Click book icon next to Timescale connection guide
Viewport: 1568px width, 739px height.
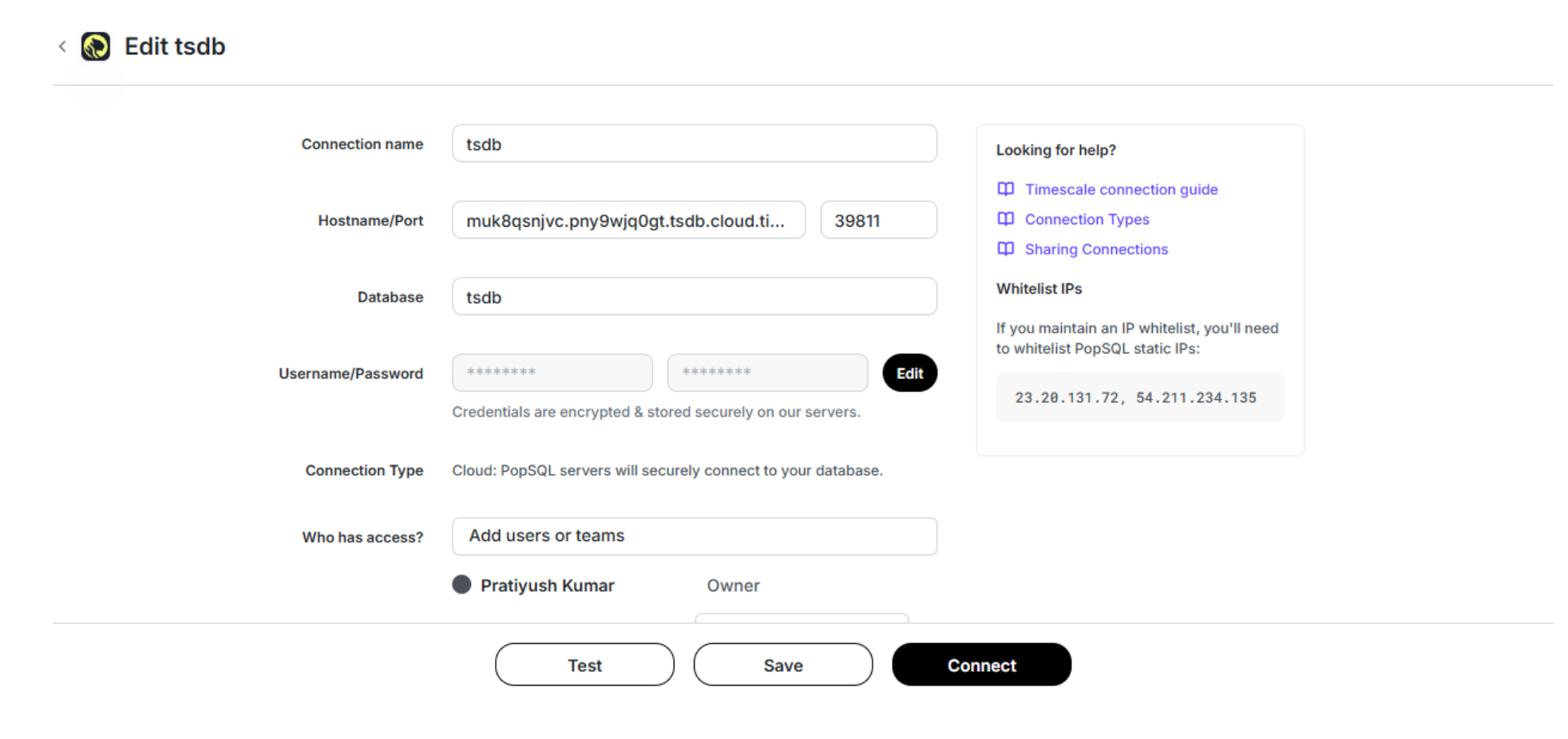click(x=1005, y=189)
